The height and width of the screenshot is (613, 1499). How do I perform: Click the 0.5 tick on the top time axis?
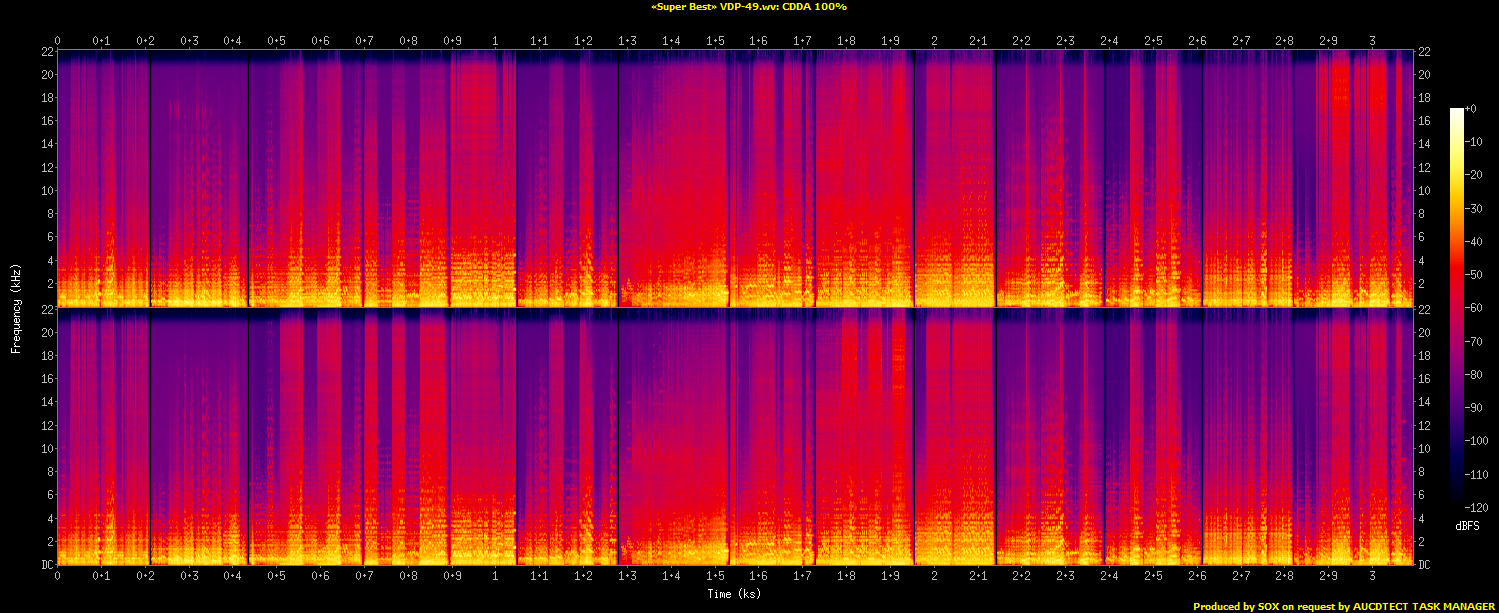[x=276, y=41]
